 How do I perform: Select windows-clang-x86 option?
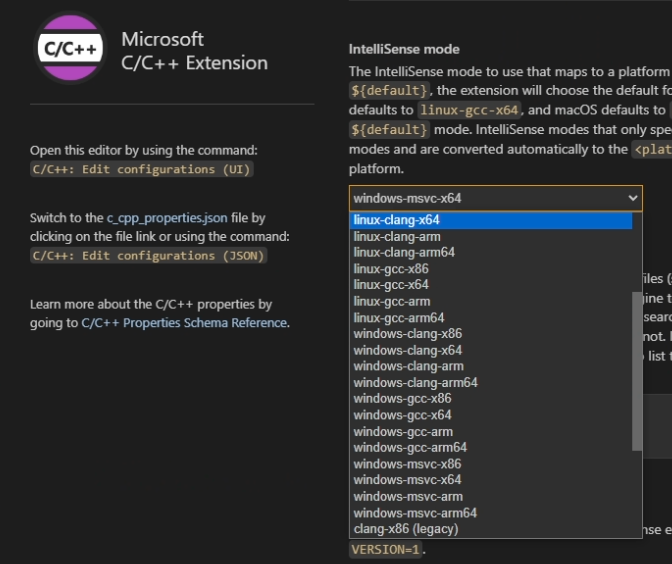491,334
